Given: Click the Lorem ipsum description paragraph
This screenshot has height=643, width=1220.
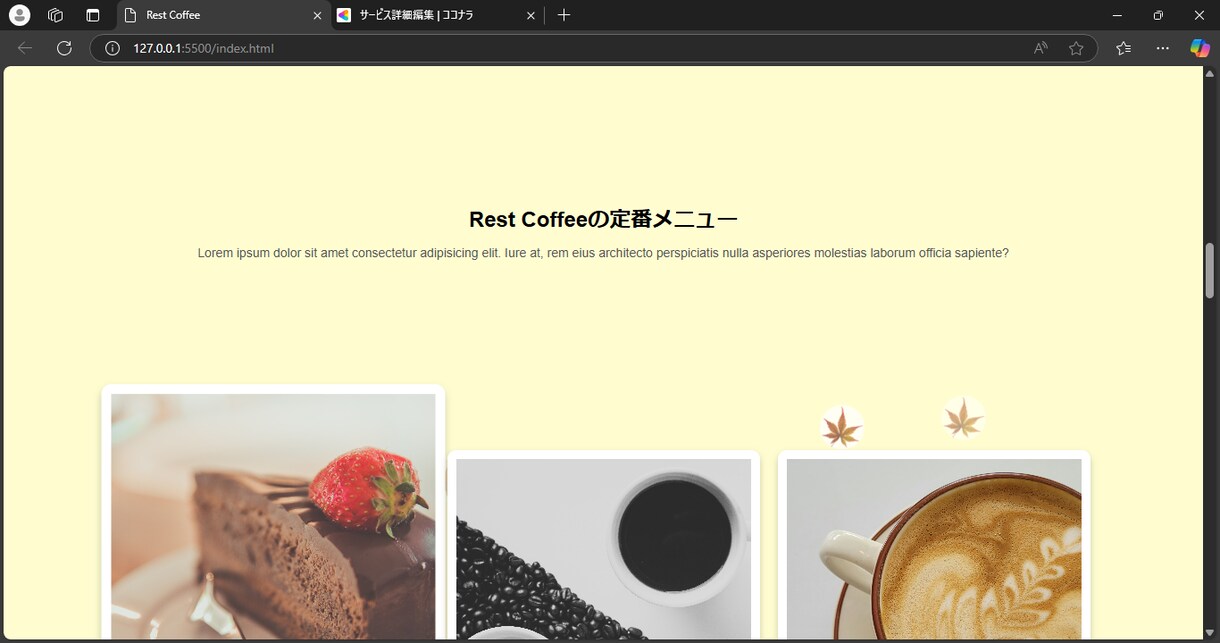Looking at the screenshot, I should tap(603, 253).
